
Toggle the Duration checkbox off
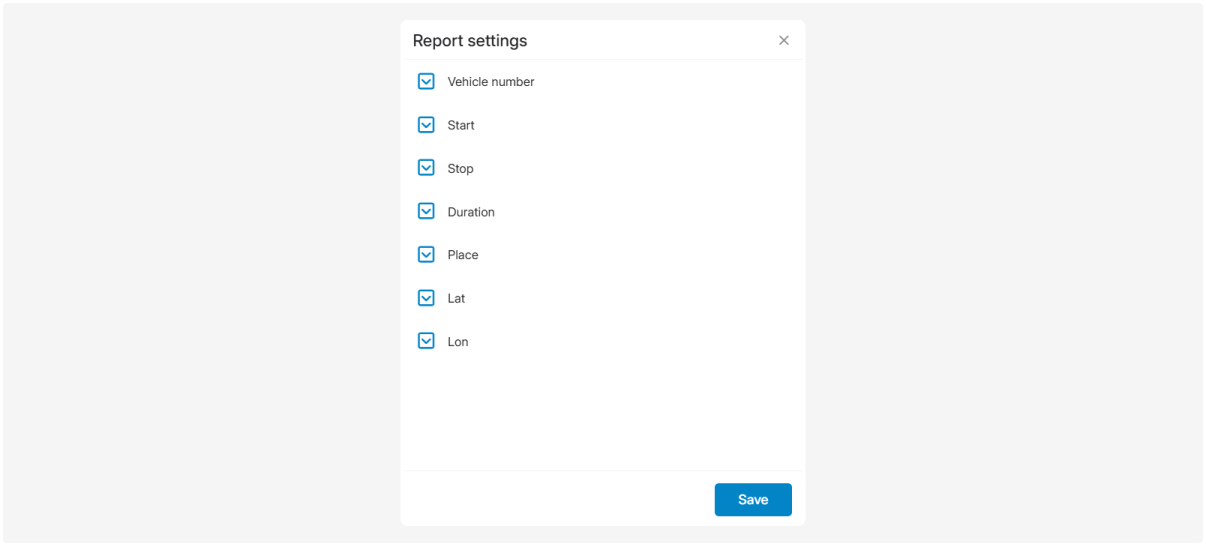tap(426, 211)
